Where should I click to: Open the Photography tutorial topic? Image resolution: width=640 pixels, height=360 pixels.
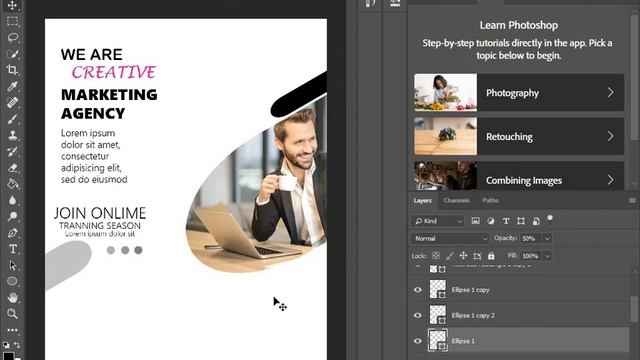(519, 93)
